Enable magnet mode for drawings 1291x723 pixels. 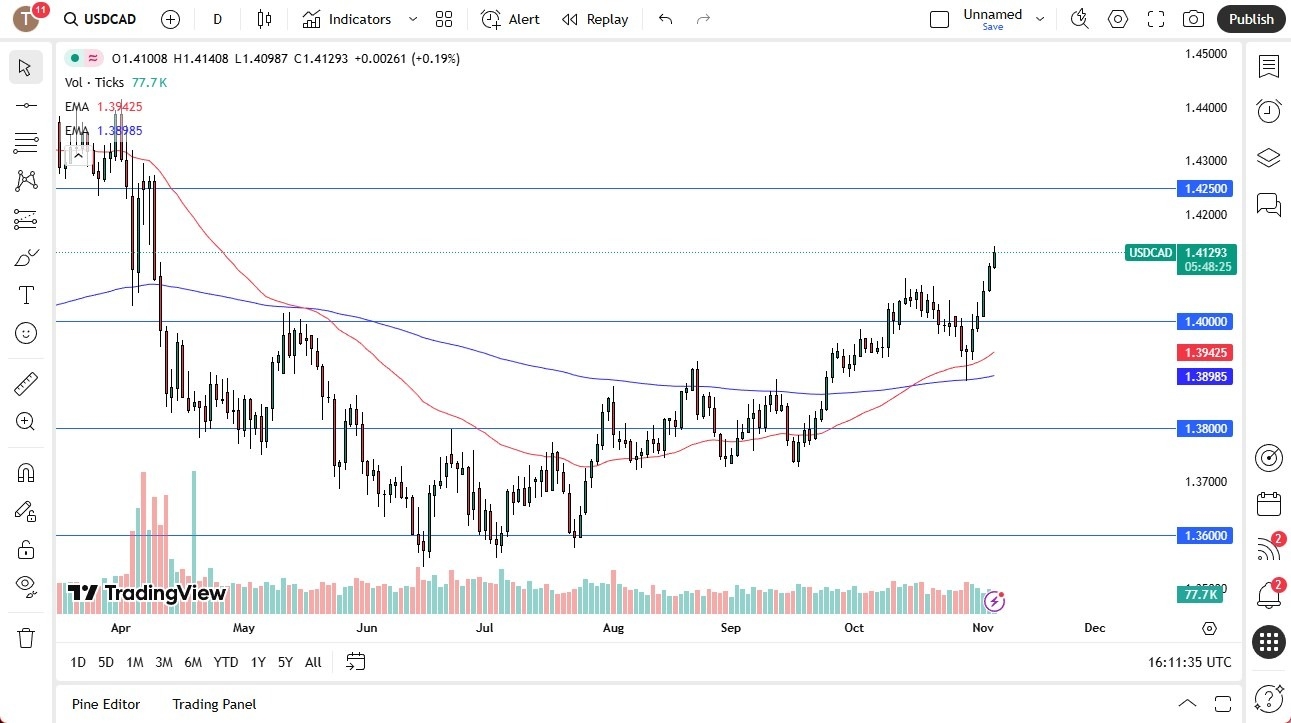coord(25,472)
